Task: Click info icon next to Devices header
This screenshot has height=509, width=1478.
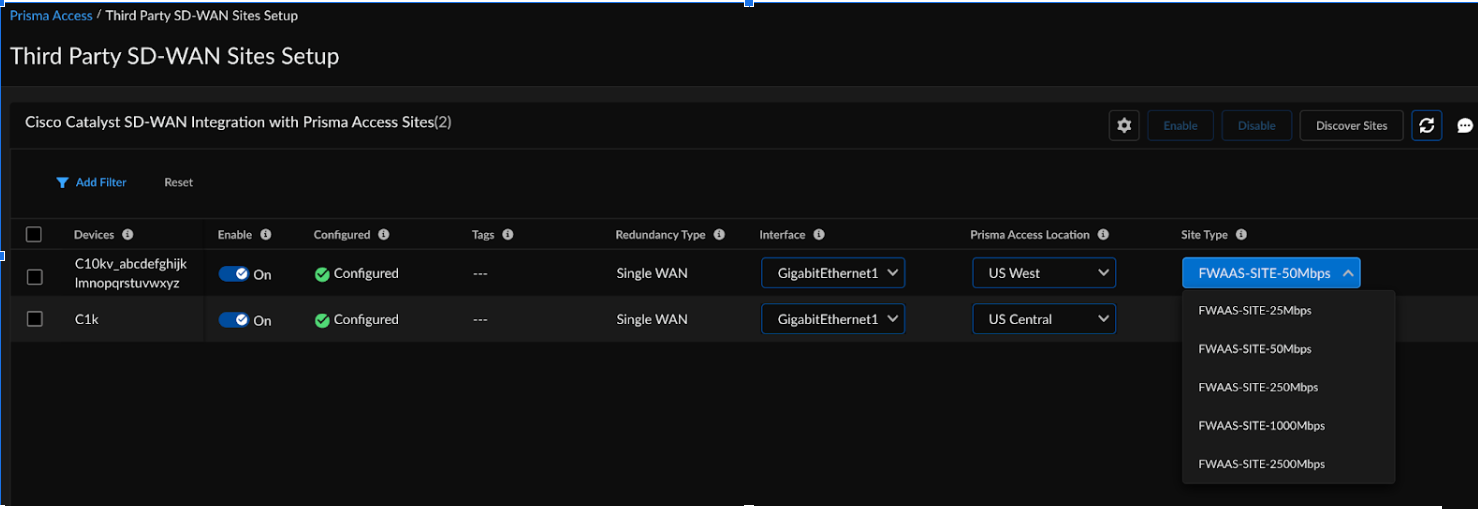Action: pyautogui.click(x=128, y=235)
